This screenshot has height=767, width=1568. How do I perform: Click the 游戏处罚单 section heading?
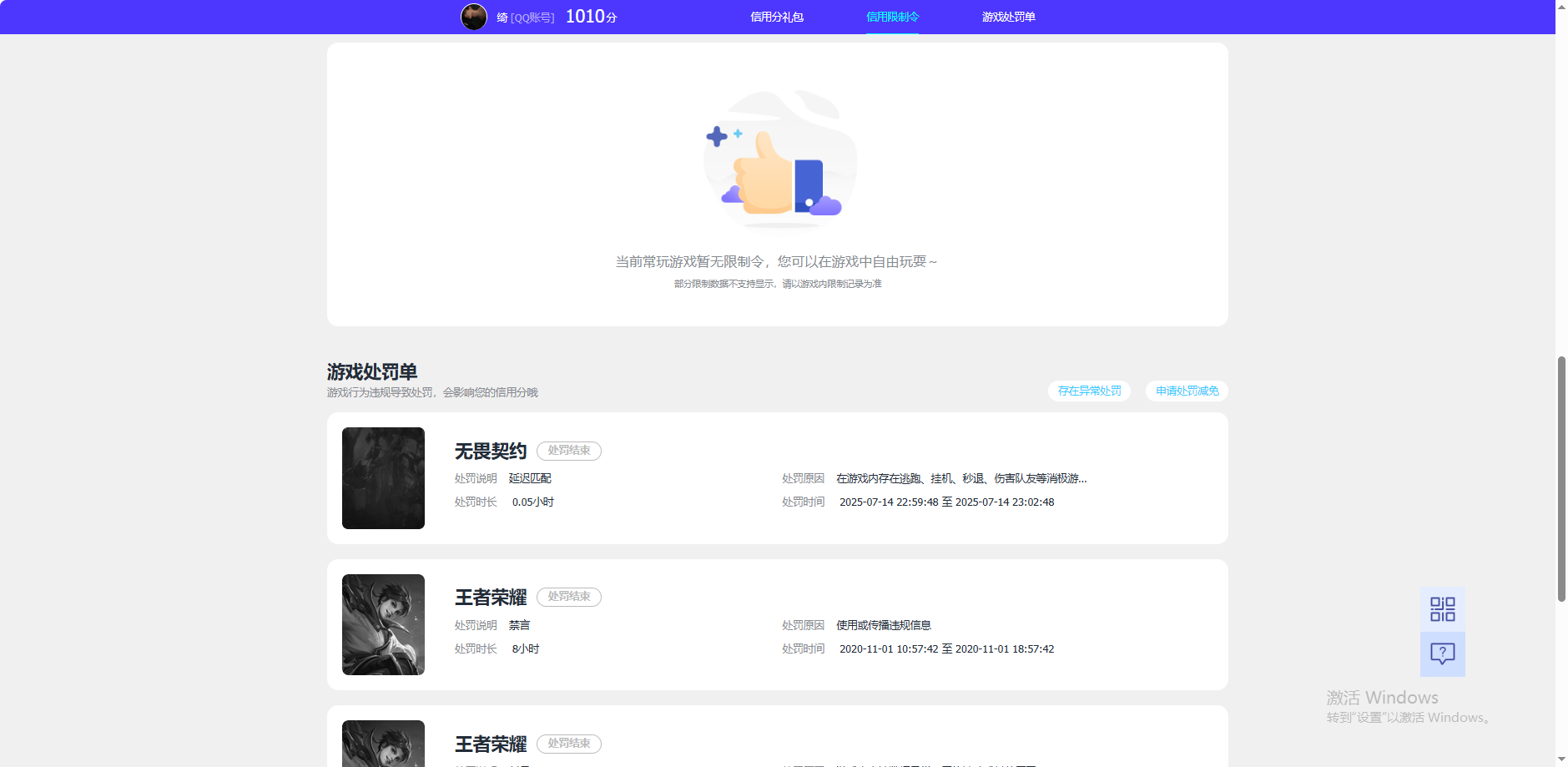click(x=372, y=371)
